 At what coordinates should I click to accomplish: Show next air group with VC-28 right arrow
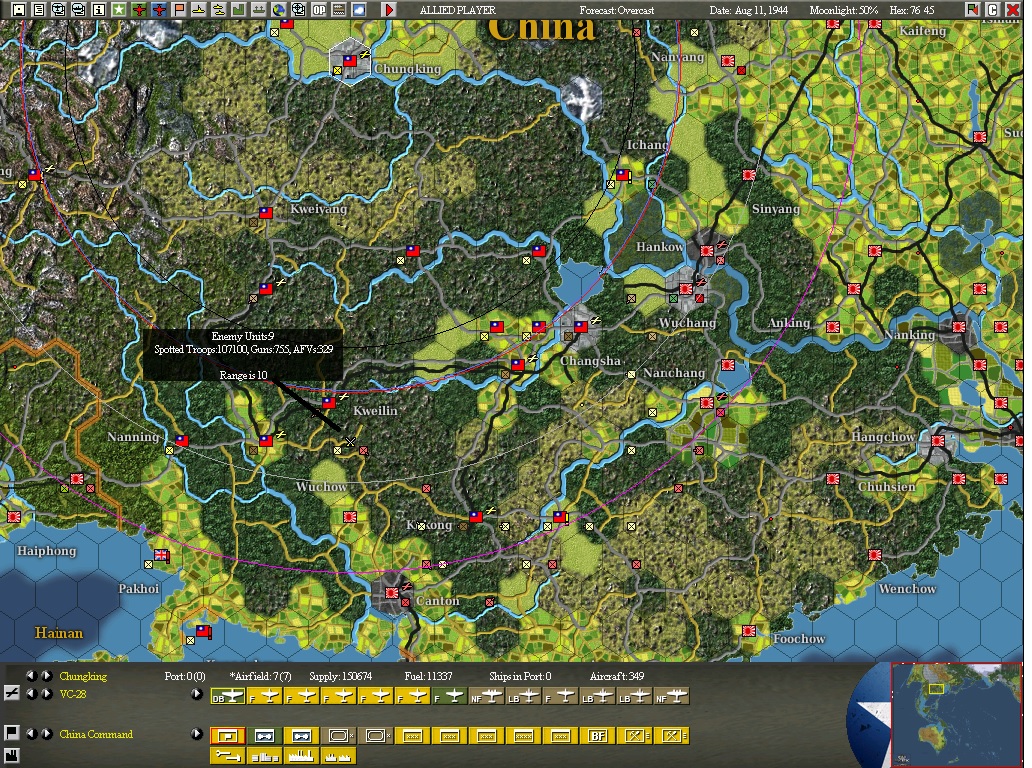tap(47, 694)
